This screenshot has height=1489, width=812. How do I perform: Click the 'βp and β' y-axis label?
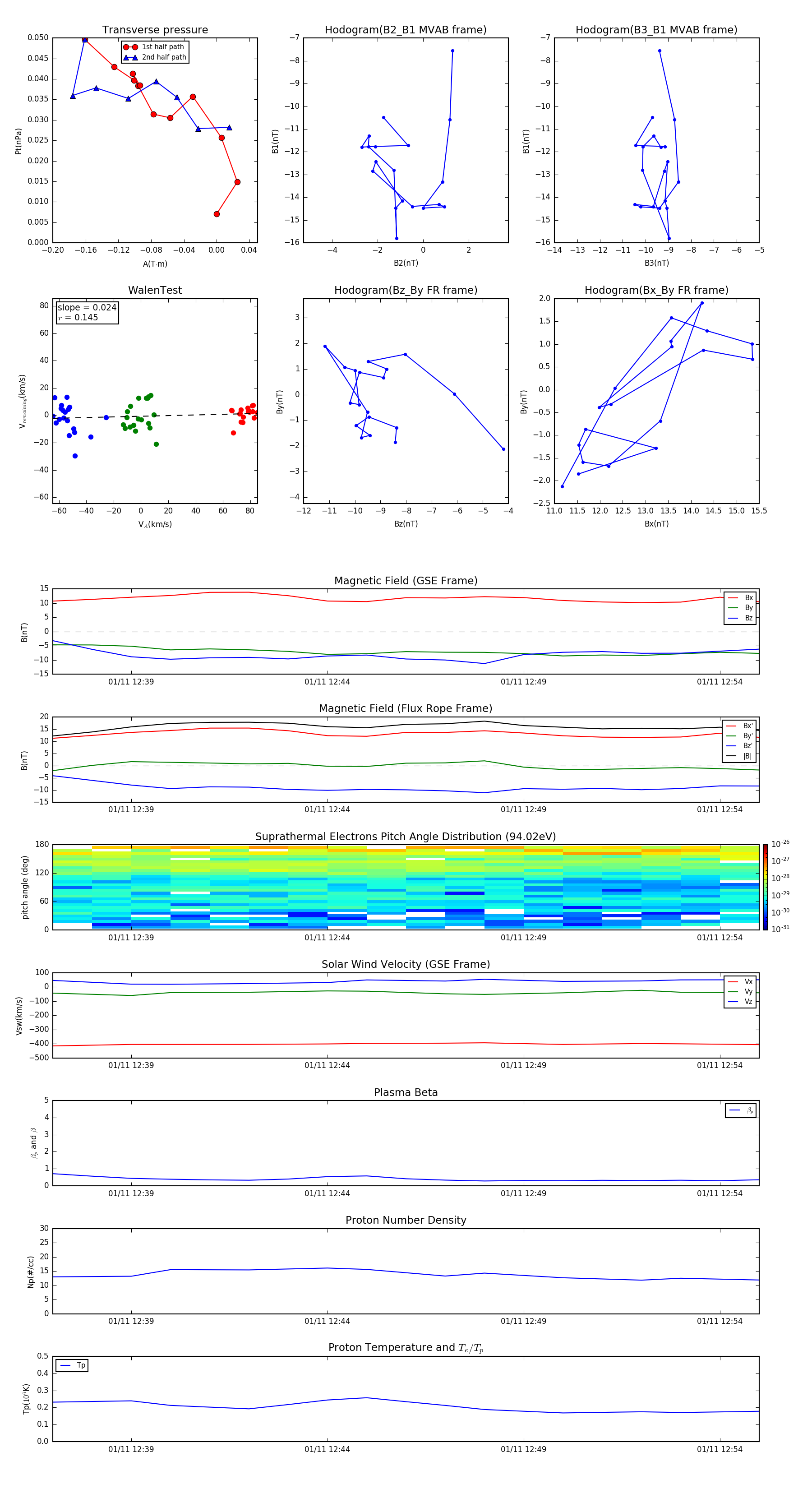(x=34, y=1143)
